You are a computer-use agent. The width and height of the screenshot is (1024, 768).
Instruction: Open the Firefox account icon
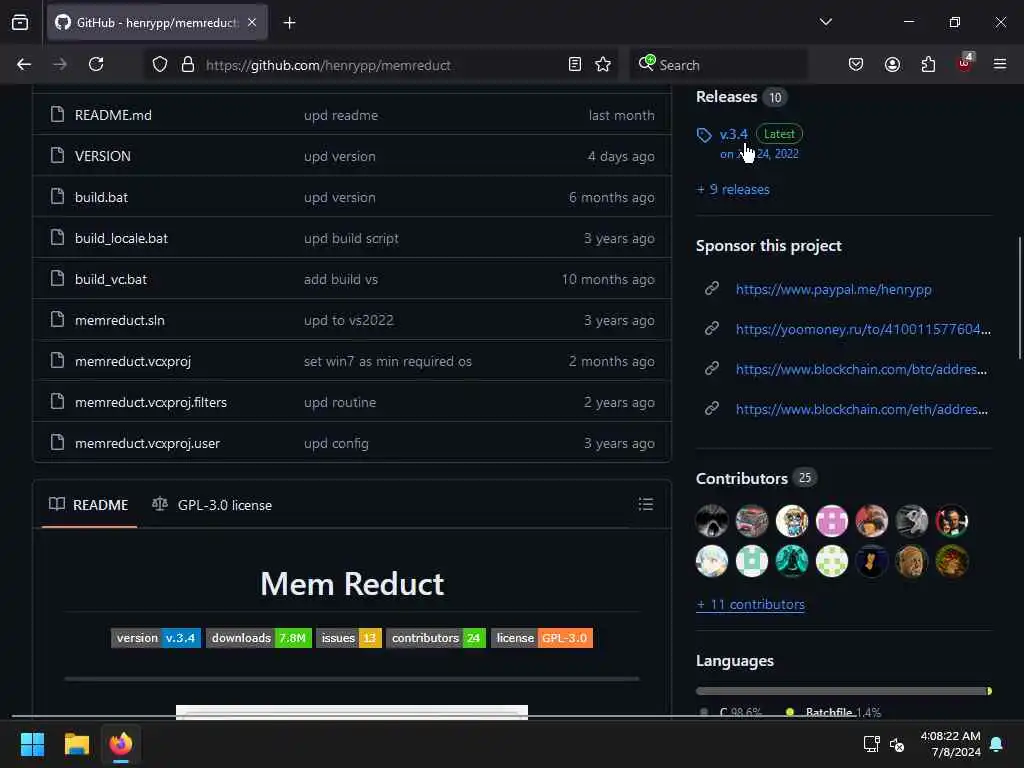[892, 65]
